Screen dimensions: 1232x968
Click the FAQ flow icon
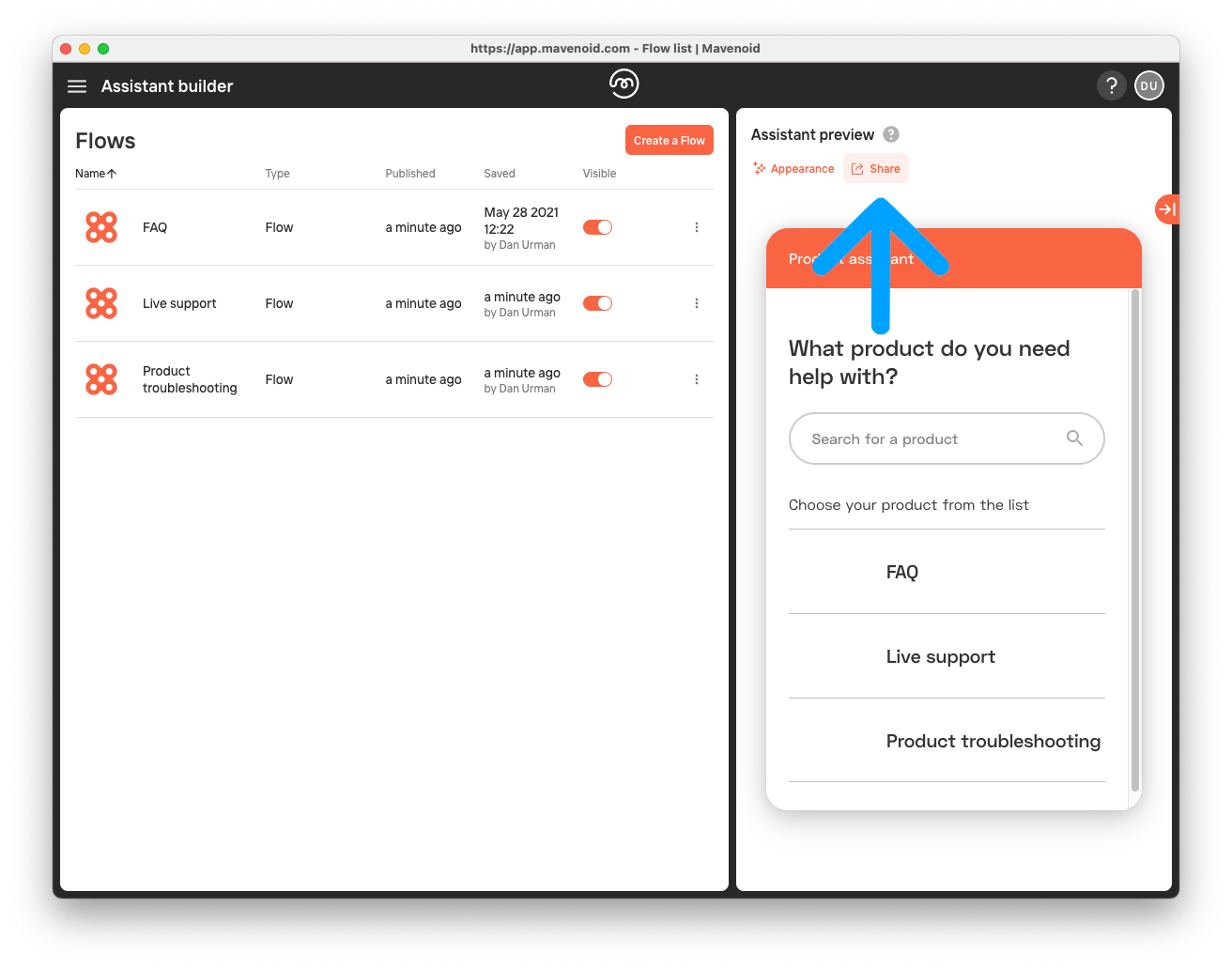[x=101, y=227]
